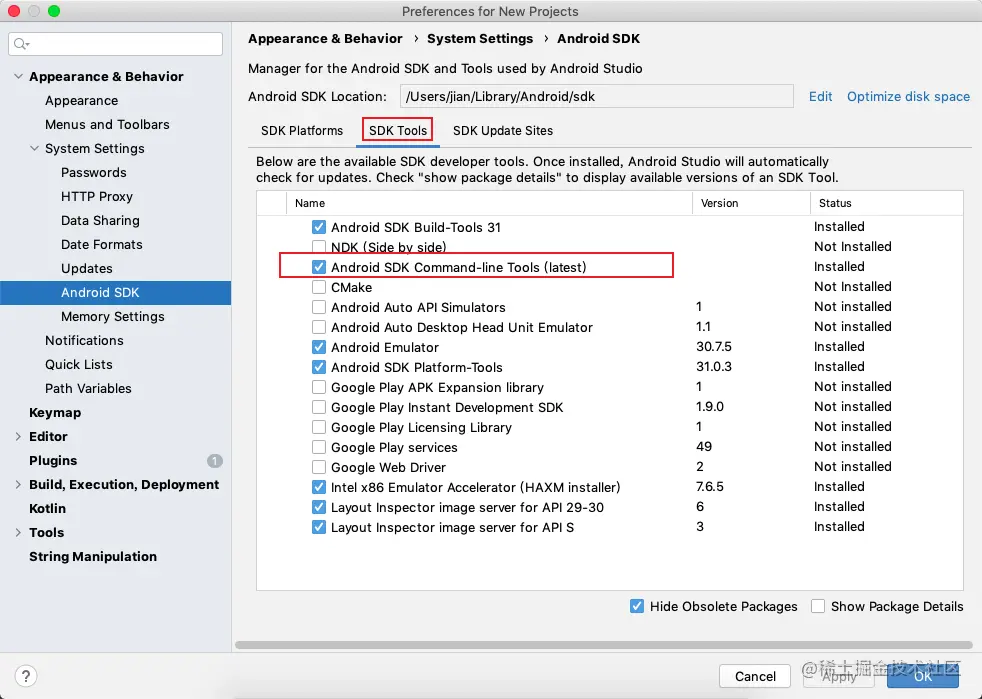This screenshot has width=982, height=699.
Task: Click the Edit SDK location link
Action: 820,96
